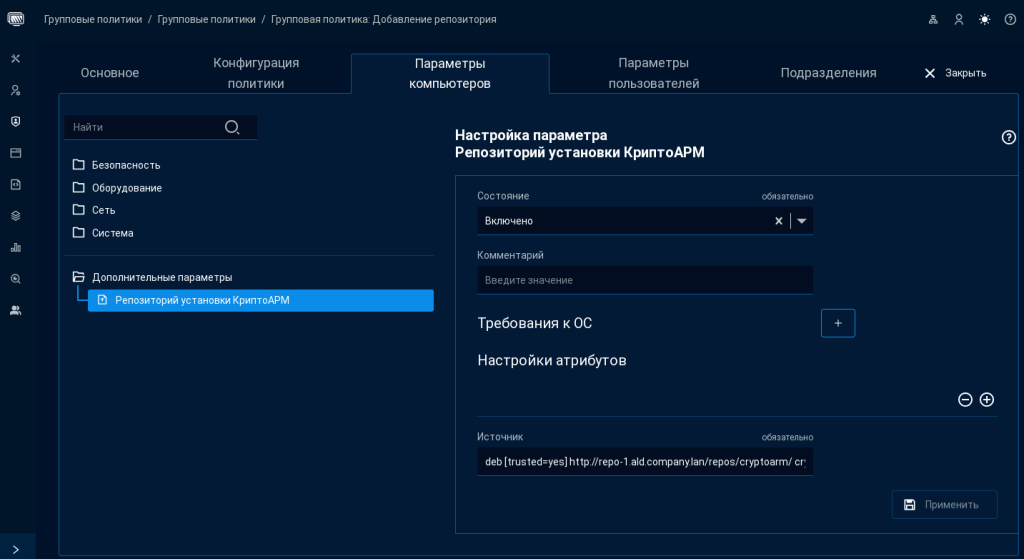This screenshot has width=1024, height=559.
Task: Clear the Состояние value with the X
Action: (x=778, y=221)
